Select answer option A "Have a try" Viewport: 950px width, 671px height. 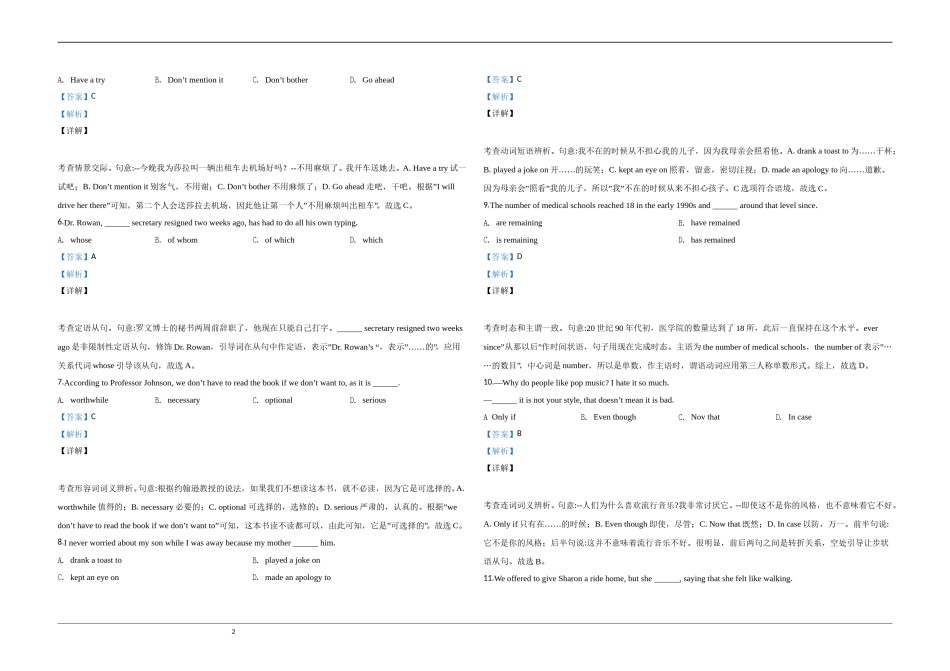(x=85, y=78)
